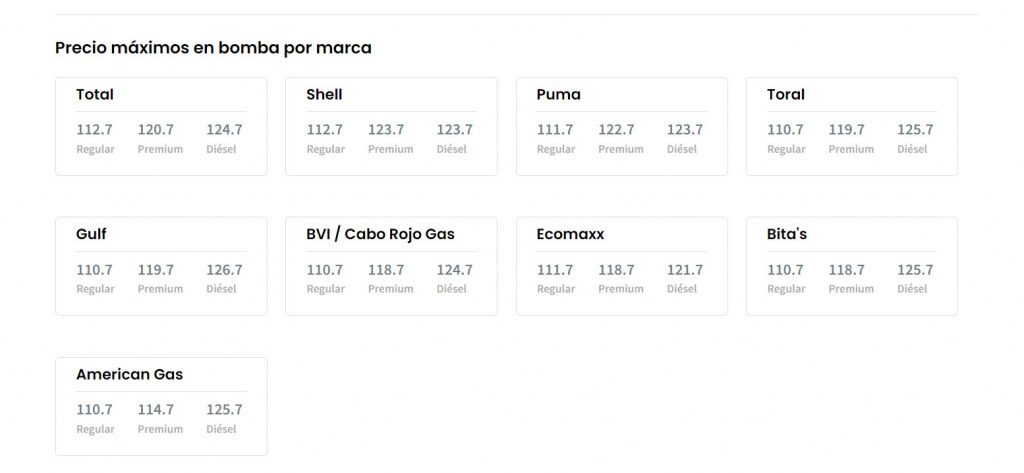This screenshot has width=1024, height=473.
Task: Click the BVI / Cabo Rojo Gas heading
Action: tap(380, 234)
